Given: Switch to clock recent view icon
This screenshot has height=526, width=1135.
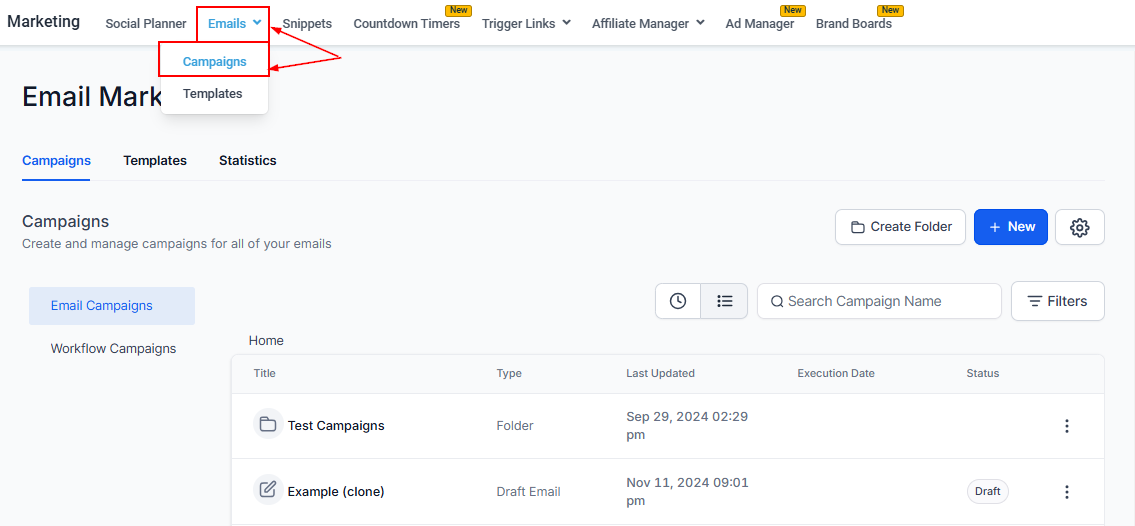Looking at the screenshot, I should click(678, 301).
